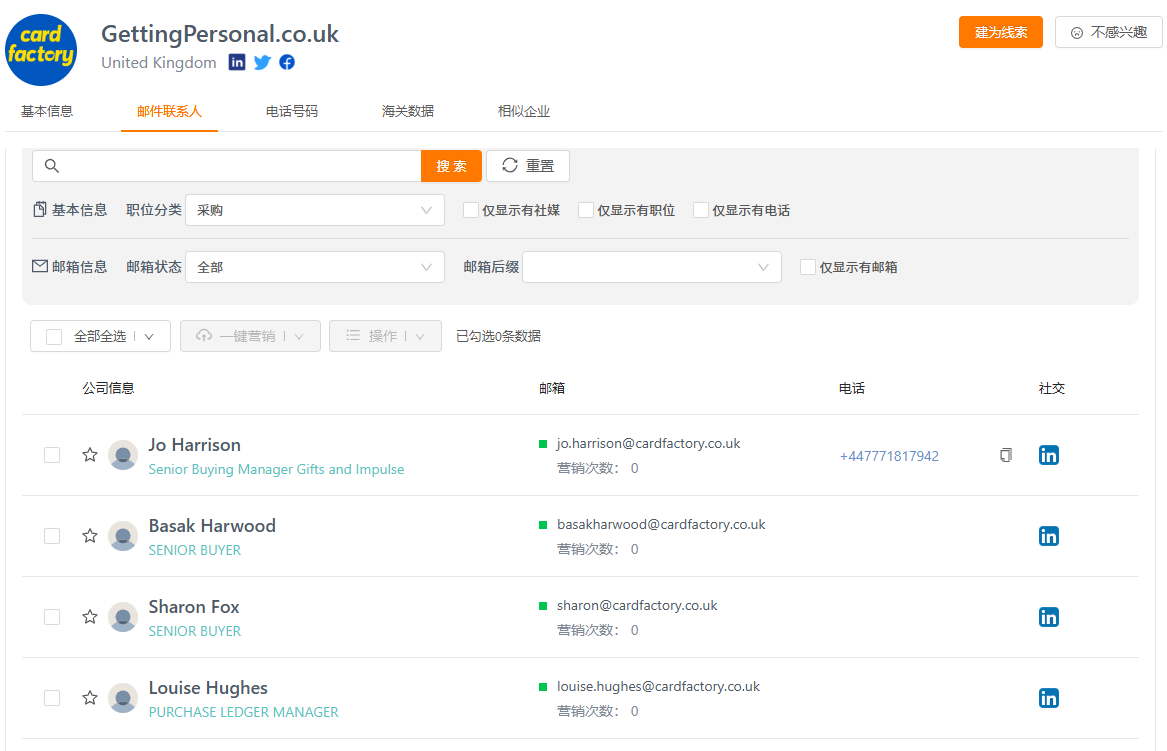Open Jo Harrison's contact name

point(195,444)
